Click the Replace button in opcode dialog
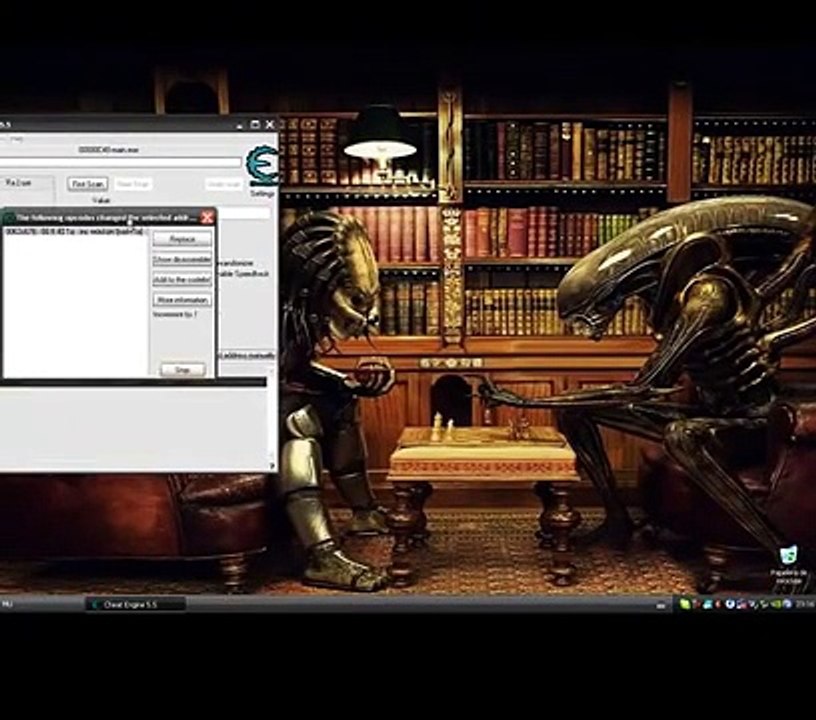This screenshot has height=720, width=816. (182, 239)
